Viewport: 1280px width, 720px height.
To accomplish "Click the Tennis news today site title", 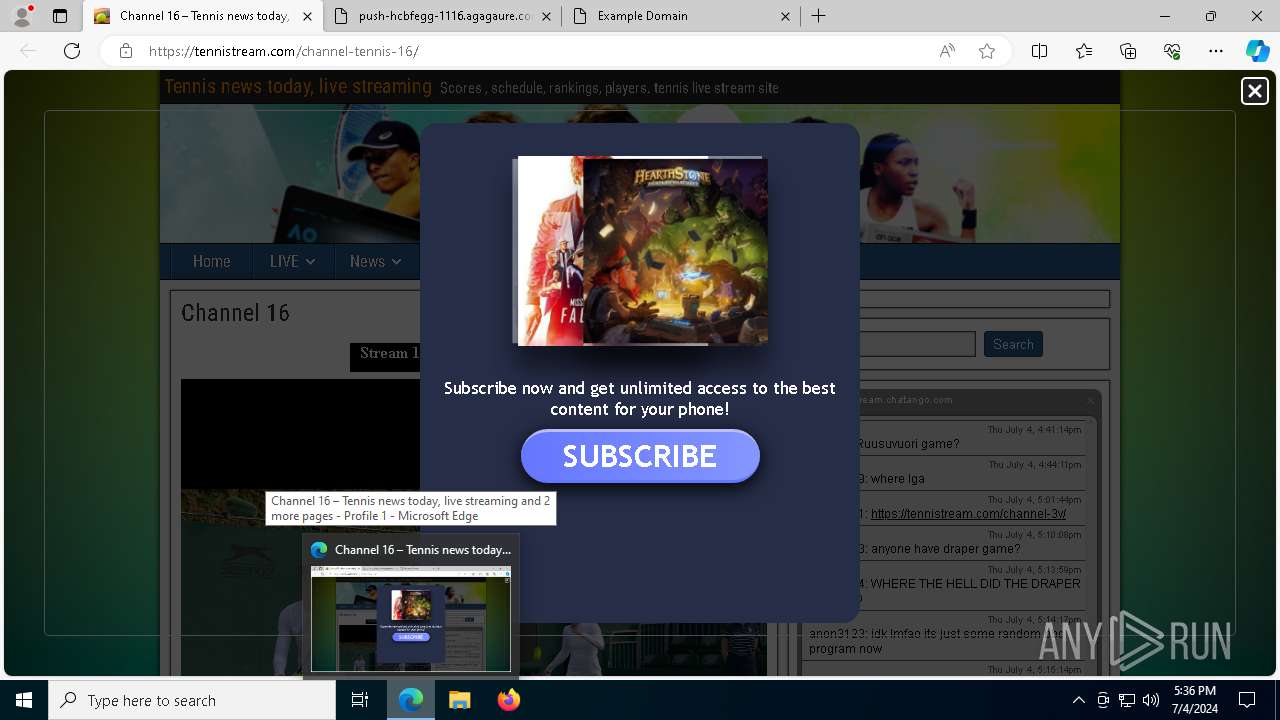I will [298, 87].
